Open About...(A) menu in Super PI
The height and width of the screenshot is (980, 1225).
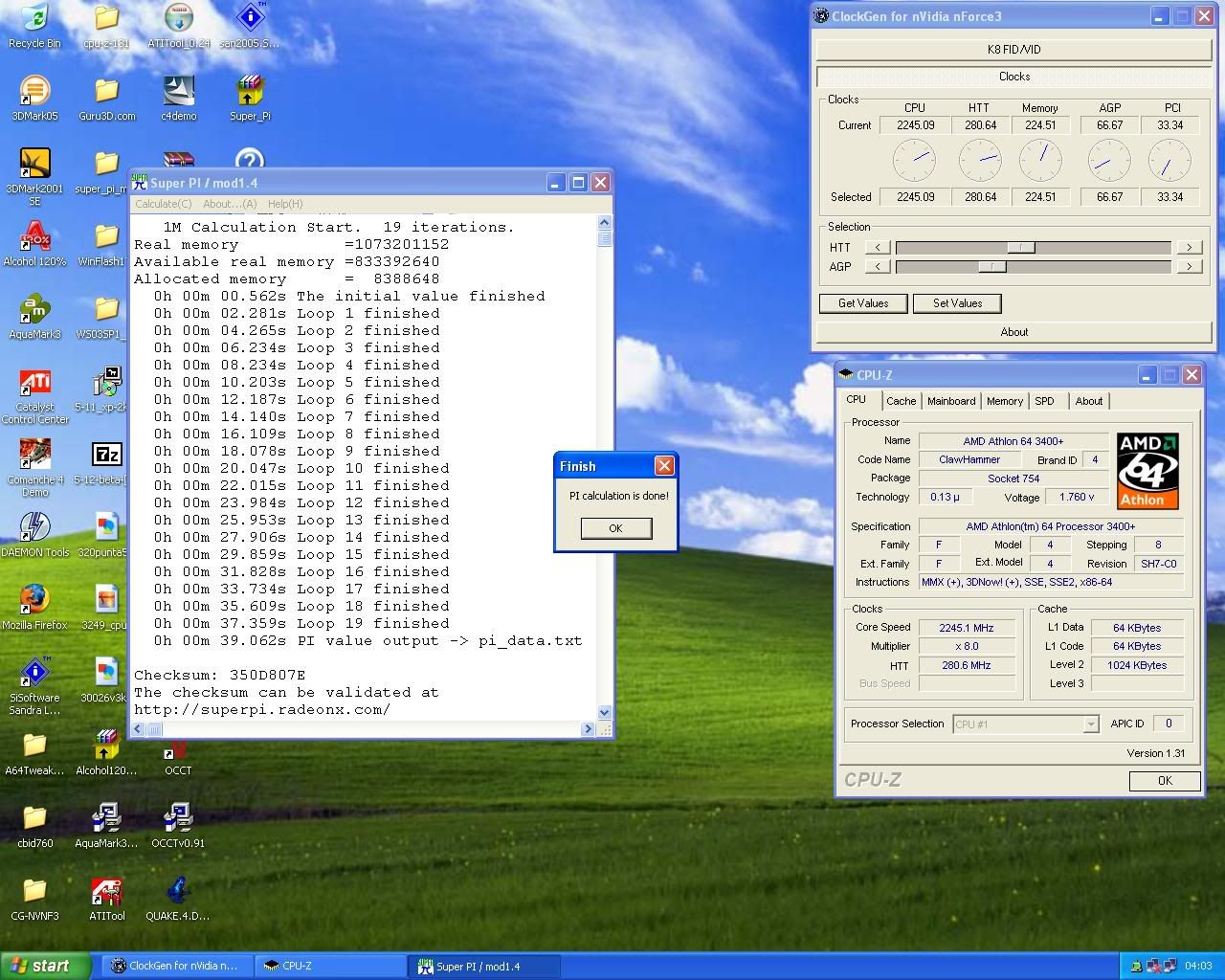click(230, 204)
